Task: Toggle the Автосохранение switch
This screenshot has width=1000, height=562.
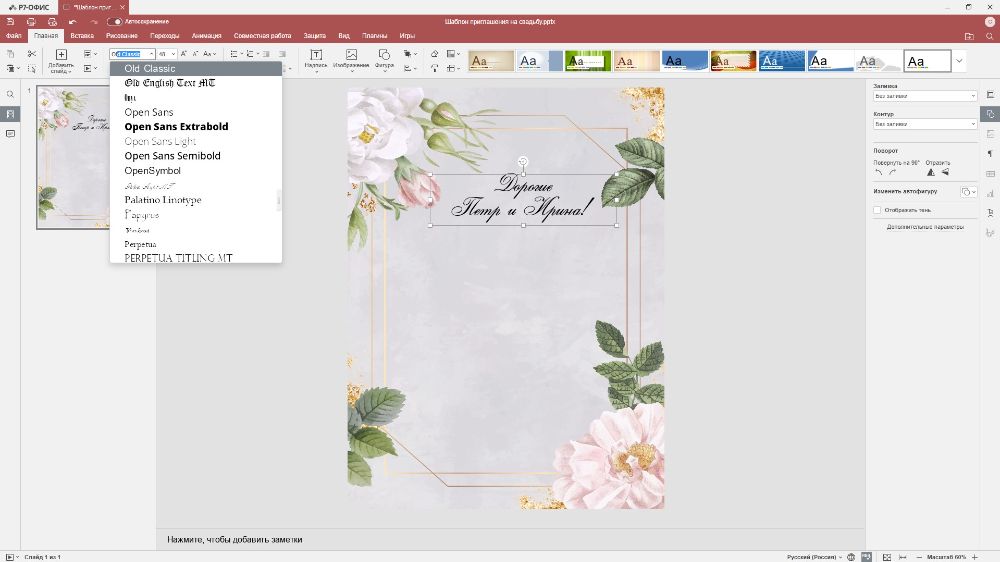Action: (115, 21)
